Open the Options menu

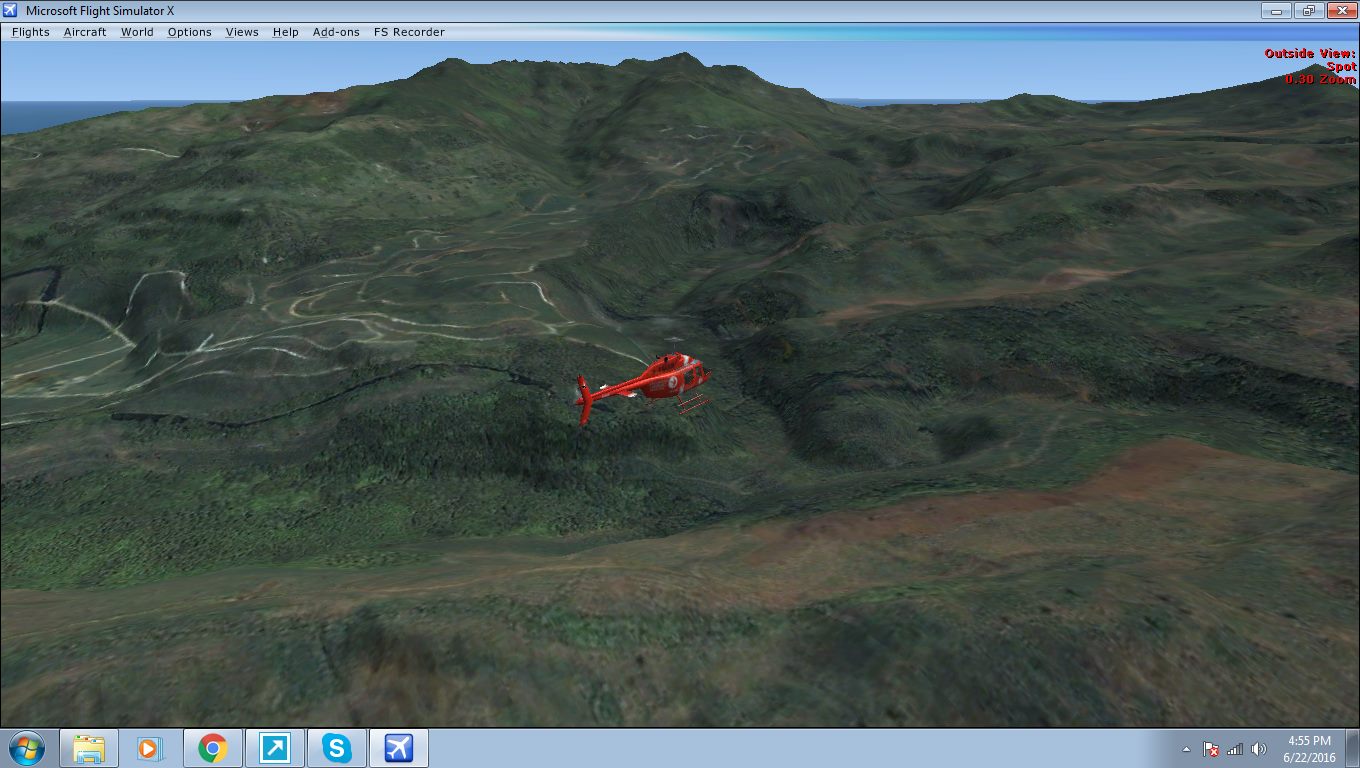[189, 32]
